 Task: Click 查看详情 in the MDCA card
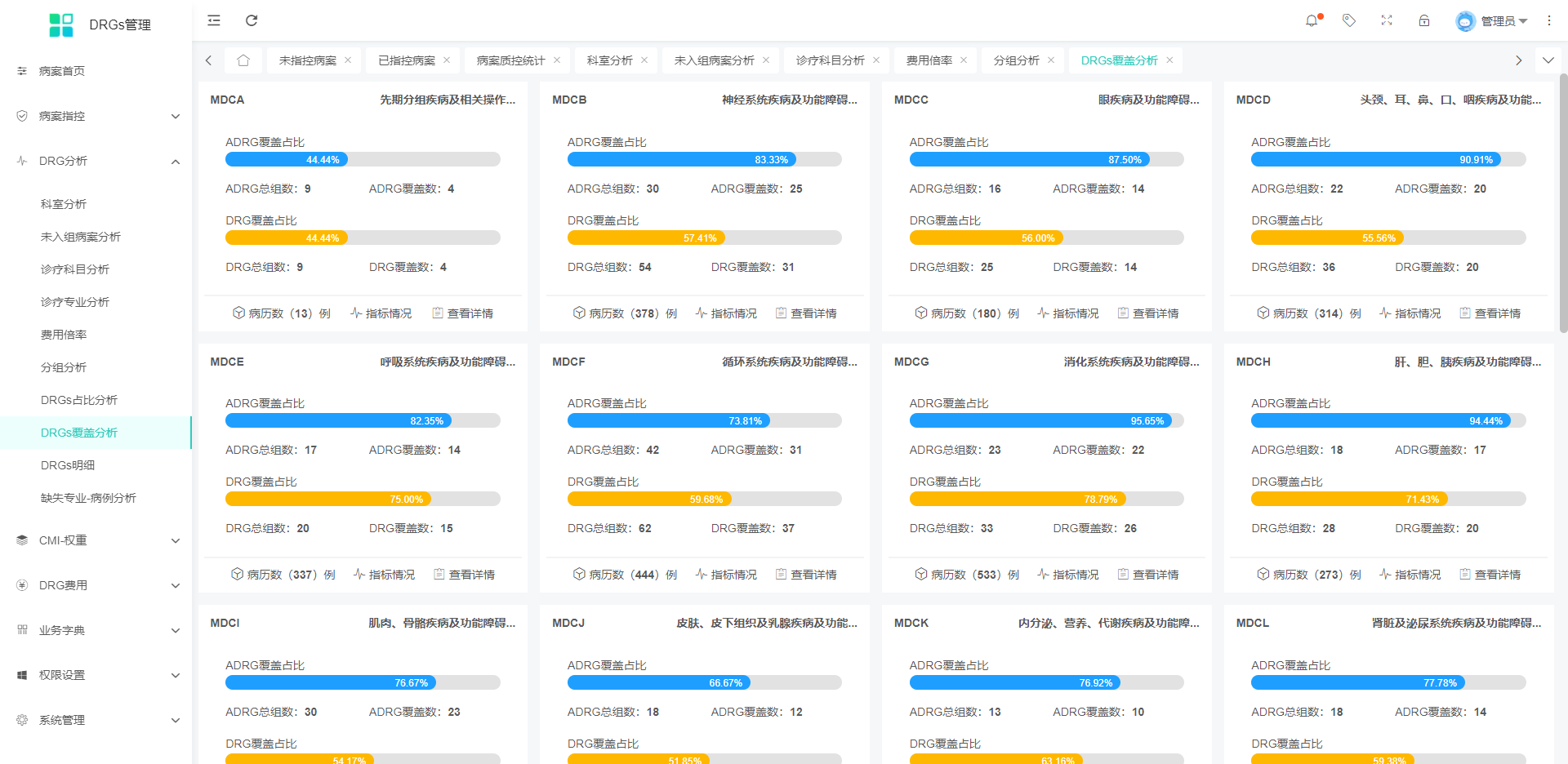point(462,313)
